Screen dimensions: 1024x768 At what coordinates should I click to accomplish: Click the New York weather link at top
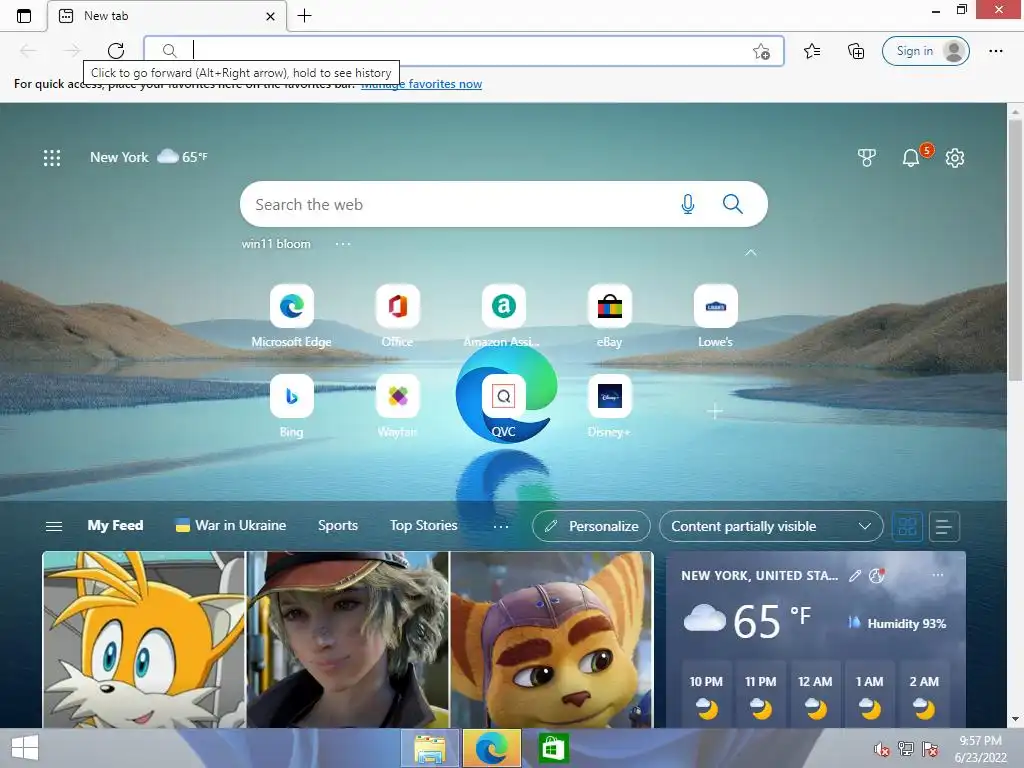pyautogui.click(x=149, y=157)
